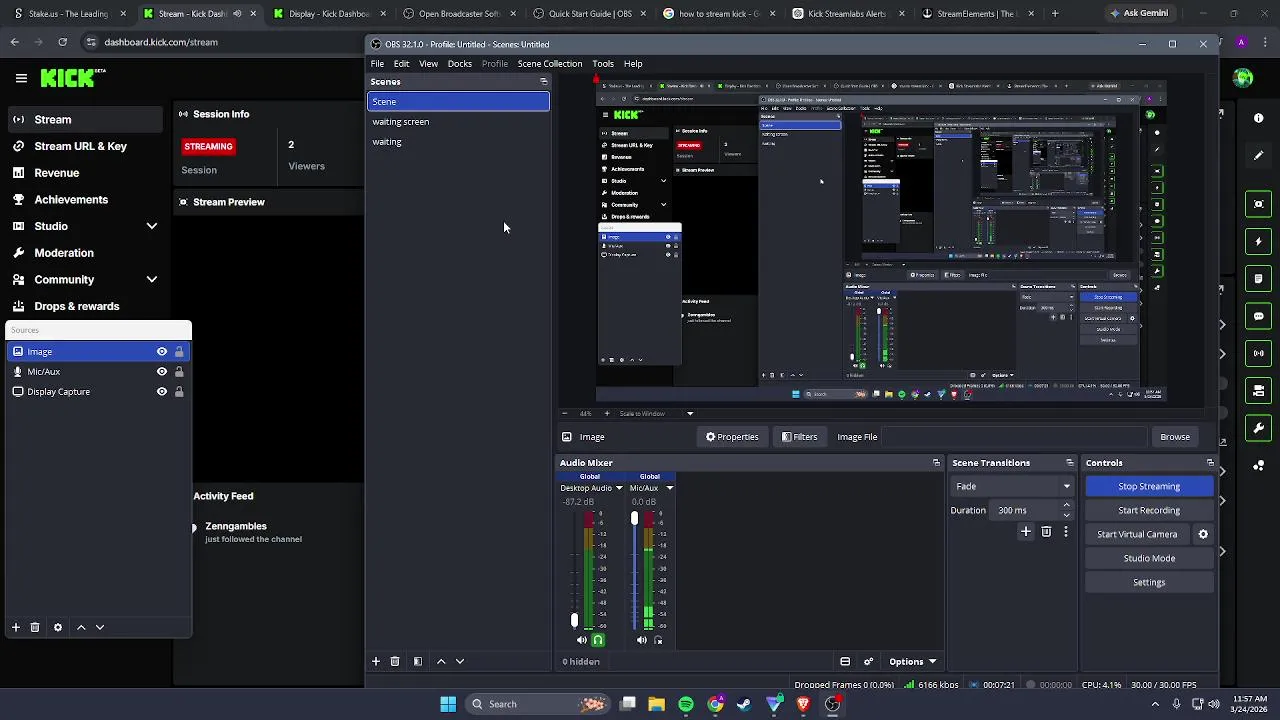Increase transition duration stepper

tap(1067, 506)
